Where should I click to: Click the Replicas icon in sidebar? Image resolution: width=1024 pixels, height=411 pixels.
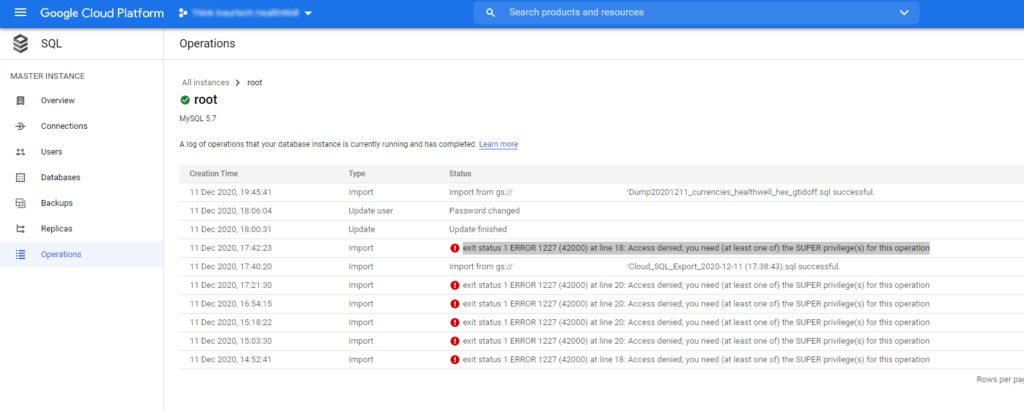pyautogui.click(x=20, y=229)
